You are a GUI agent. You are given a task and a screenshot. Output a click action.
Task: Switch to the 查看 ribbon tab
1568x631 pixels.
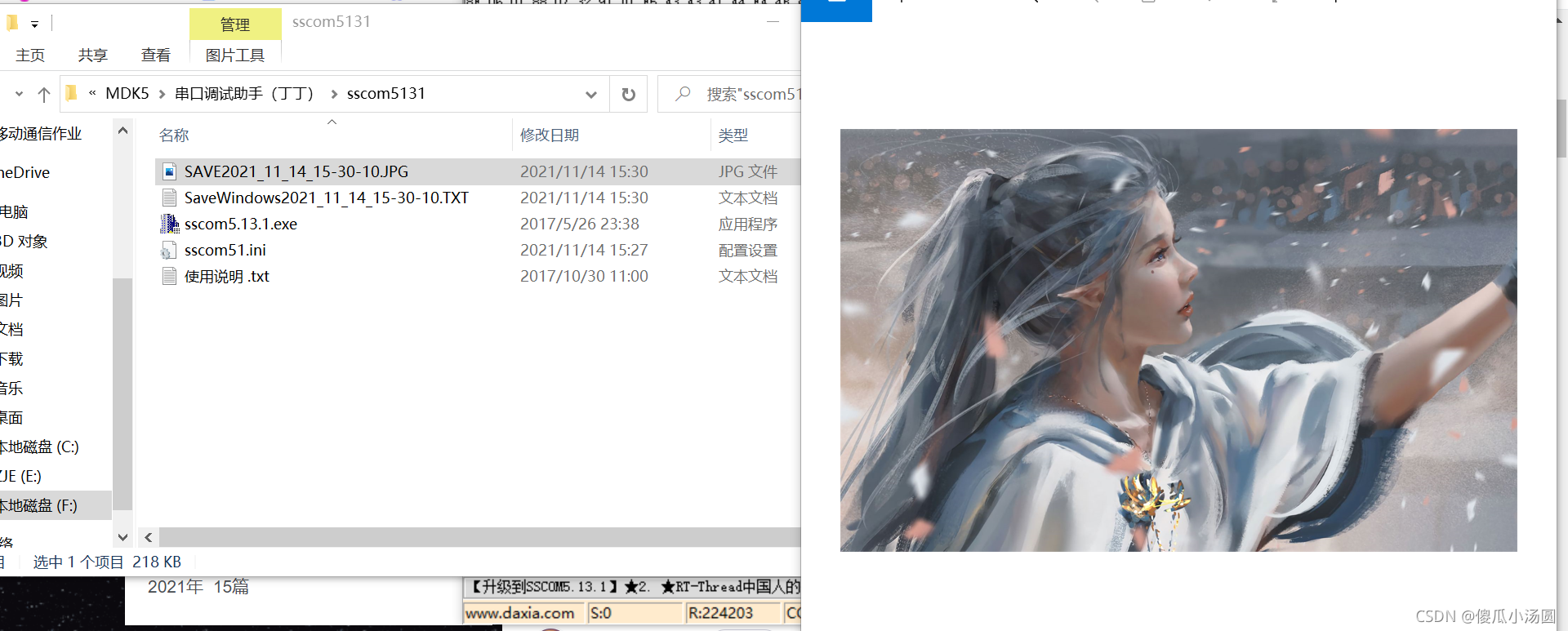pyautogui.click(x=156, y=56)
